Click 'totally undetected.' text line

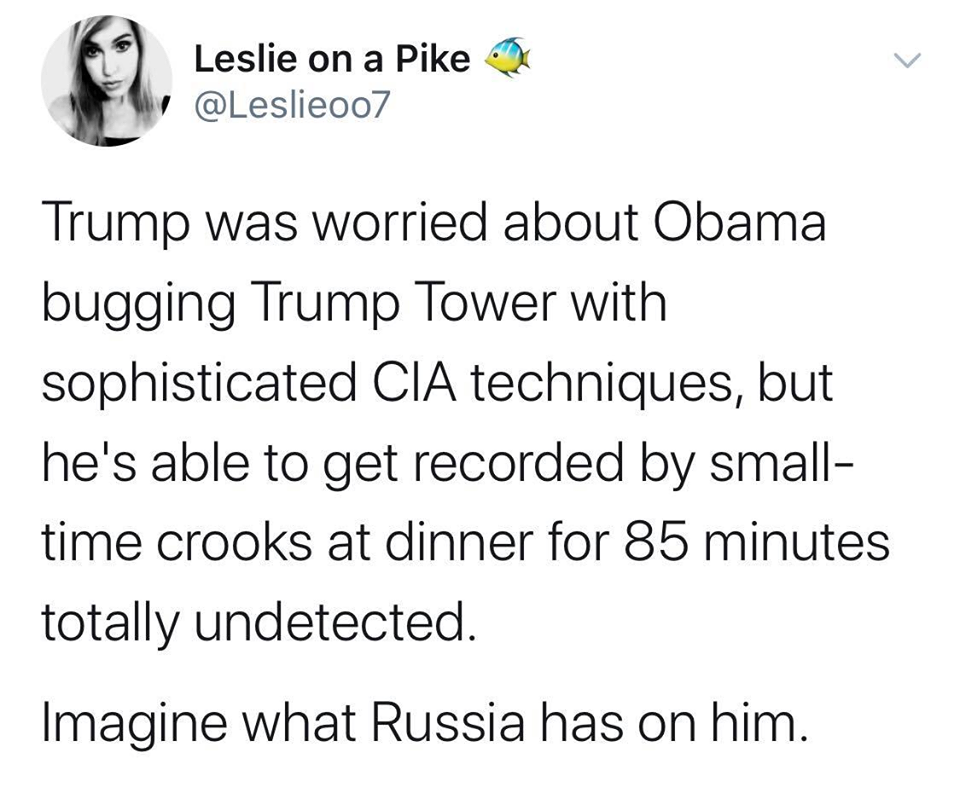pyautogui.click(x=255, y=626)
